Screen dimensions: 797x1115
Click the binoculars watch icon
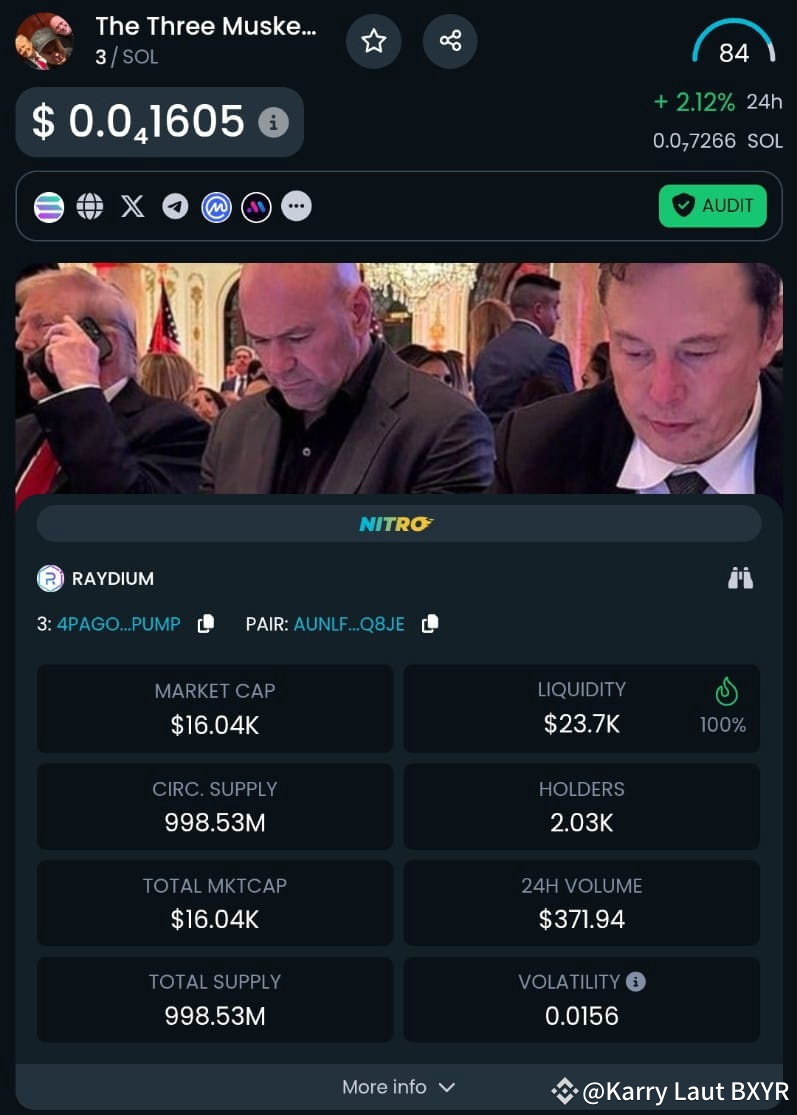coord(740,578)
